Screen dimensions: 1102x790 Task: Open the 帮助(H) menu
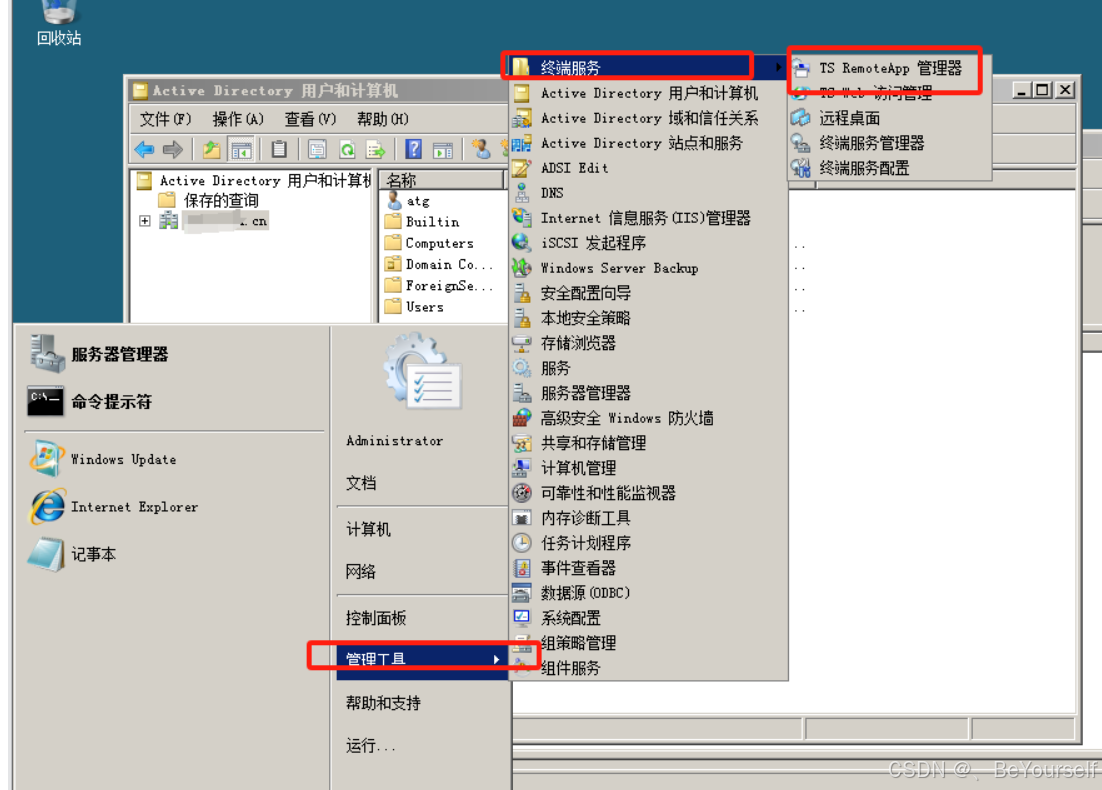pyautogui.click(x=383, y=119)
